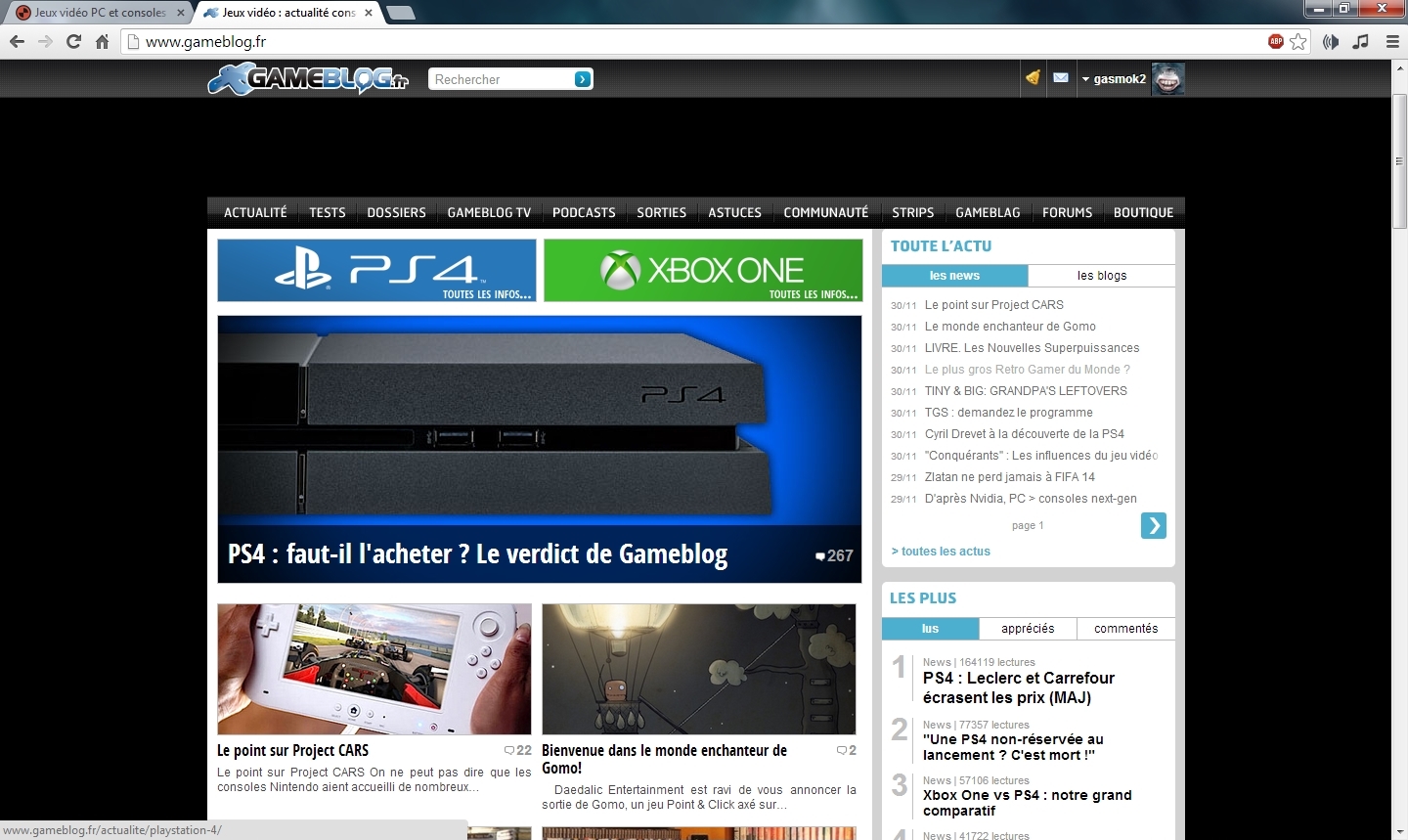Open 'Xbox One vs PS4 : notre grand comparatif'
The image size is (1408, 840).
(1027, 803)
